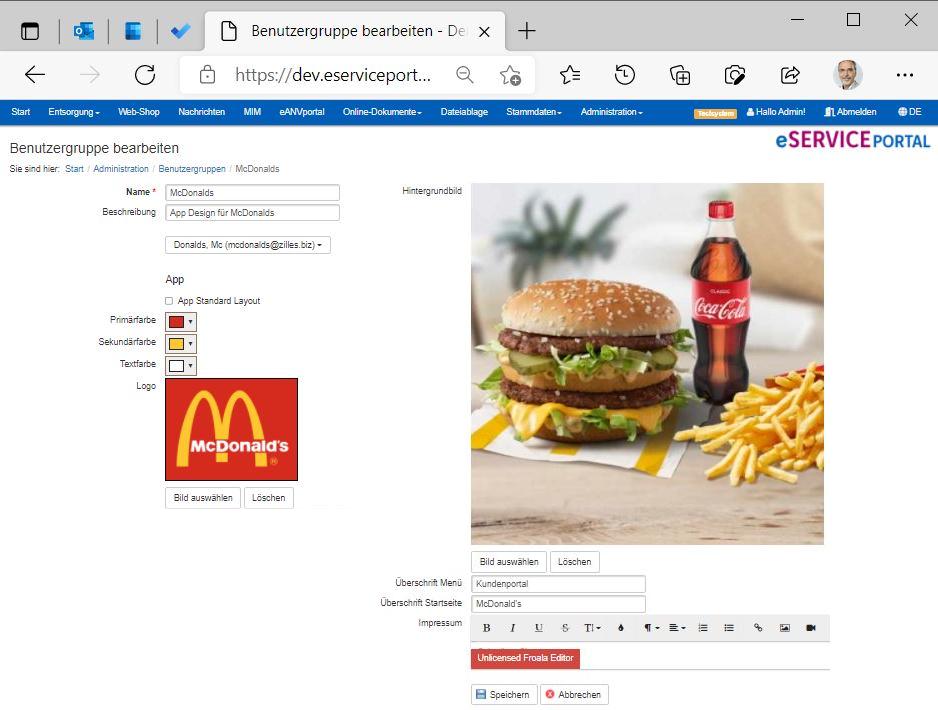Open the Donalds, Mc user dropdown
This screenshot has height=710, width=938.
(248, 245)
